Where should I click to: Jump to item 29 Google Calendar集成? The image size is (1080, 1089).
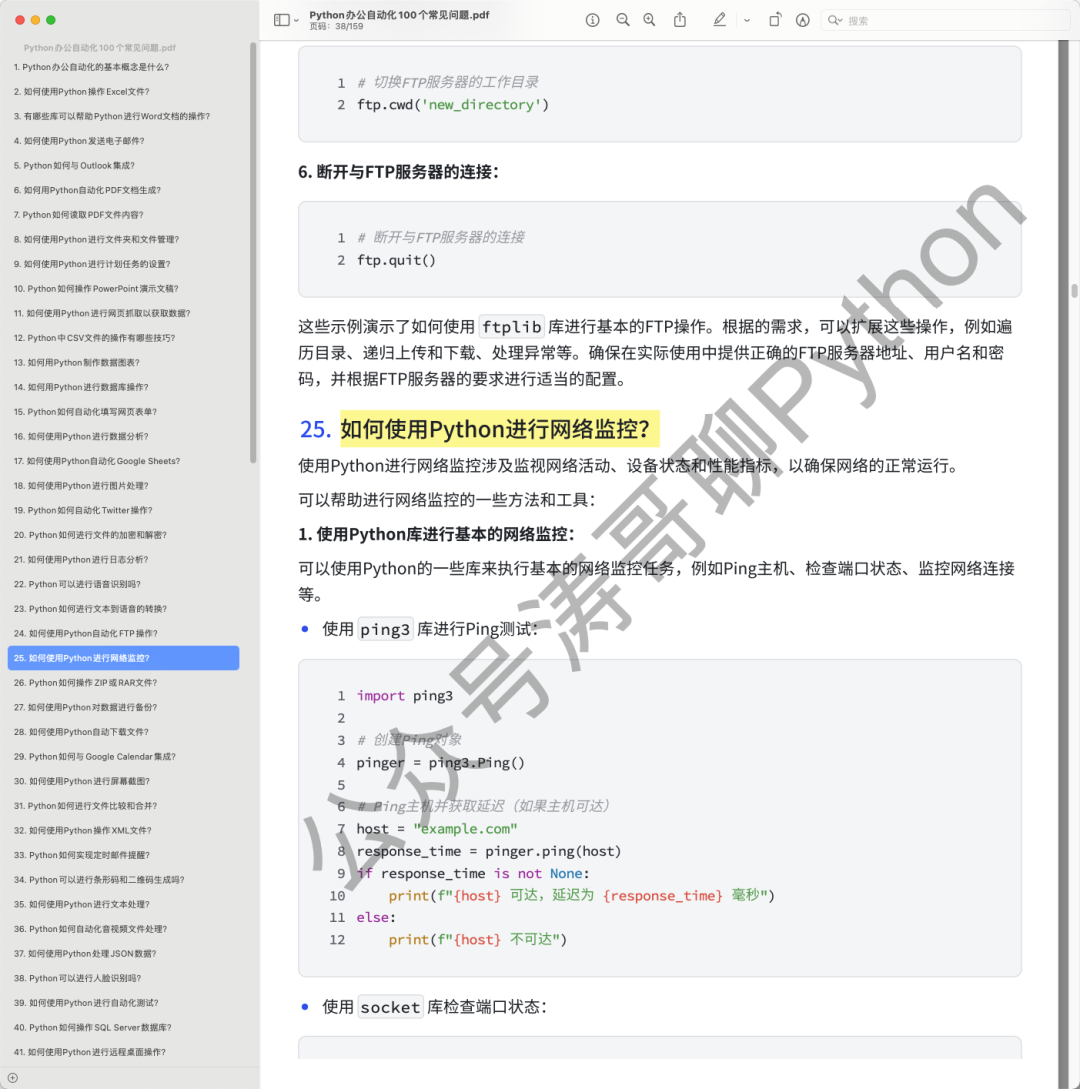(95, 757)
